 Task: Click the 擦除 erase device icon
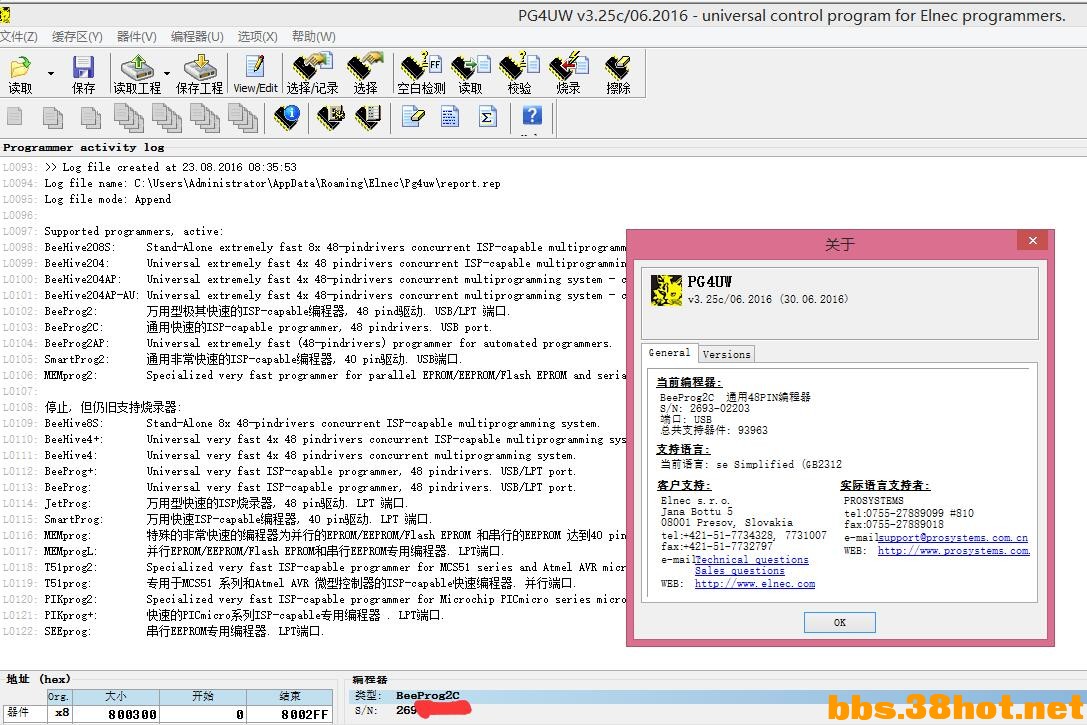618,73
